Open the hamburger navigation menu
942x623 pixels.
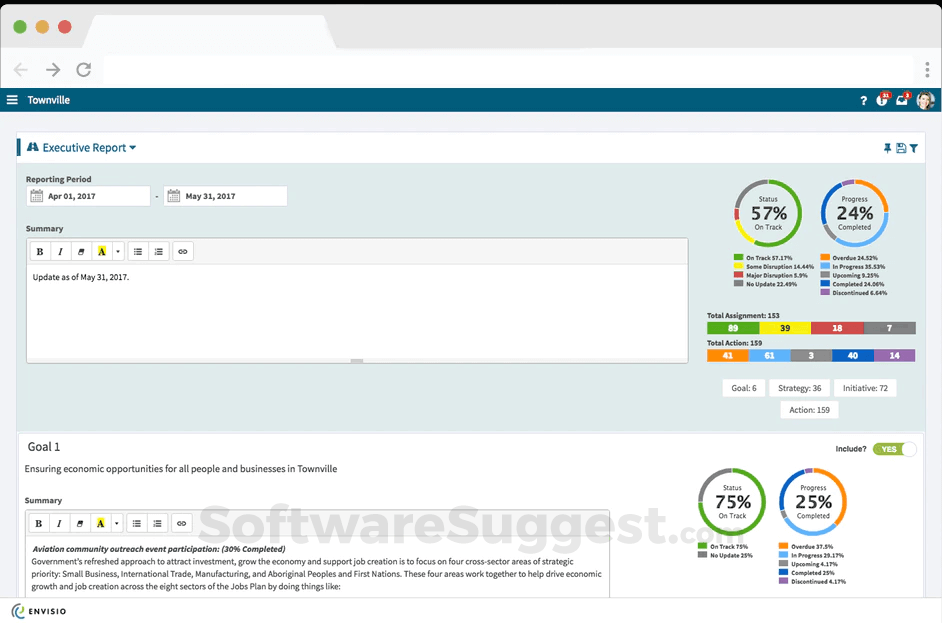pos(12,100)
